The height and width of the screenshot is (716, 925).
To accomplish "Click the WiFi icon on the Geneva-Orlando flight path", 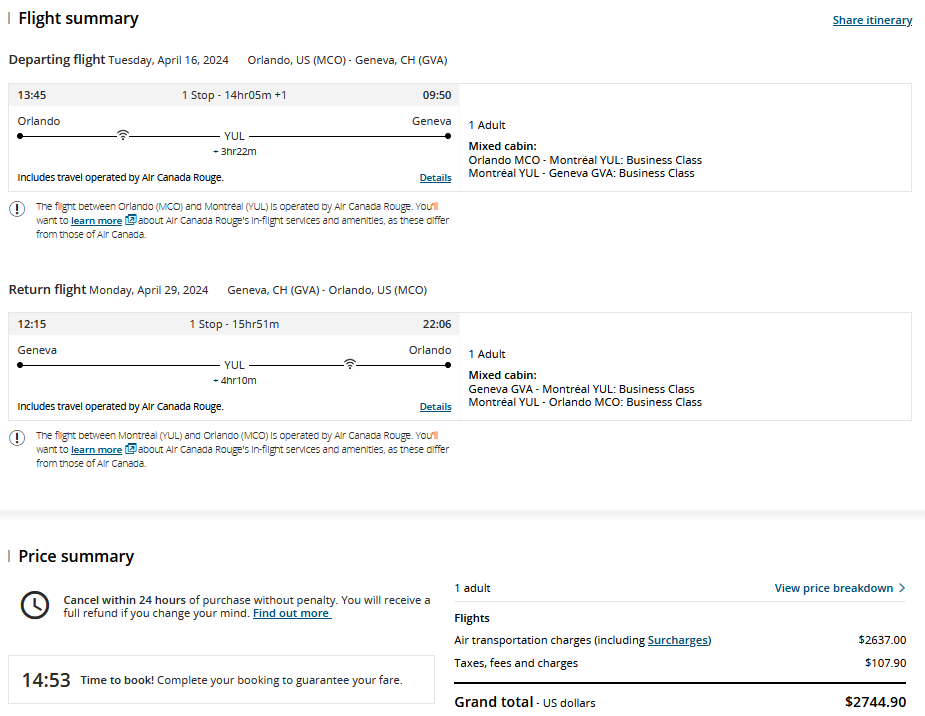I will click(349, 361).
